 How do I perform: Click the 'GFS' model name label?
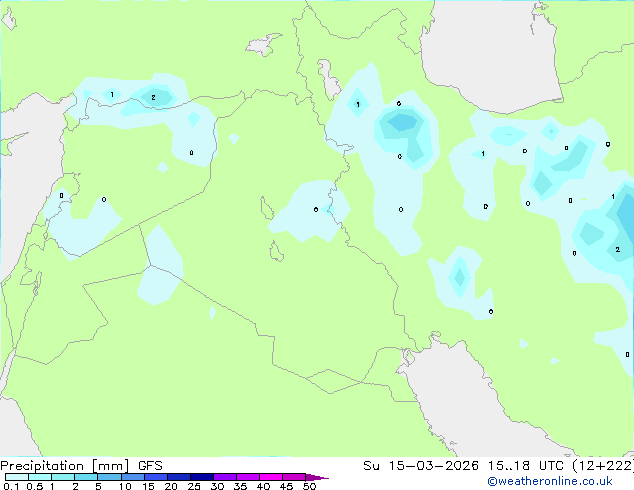[150, 466]
